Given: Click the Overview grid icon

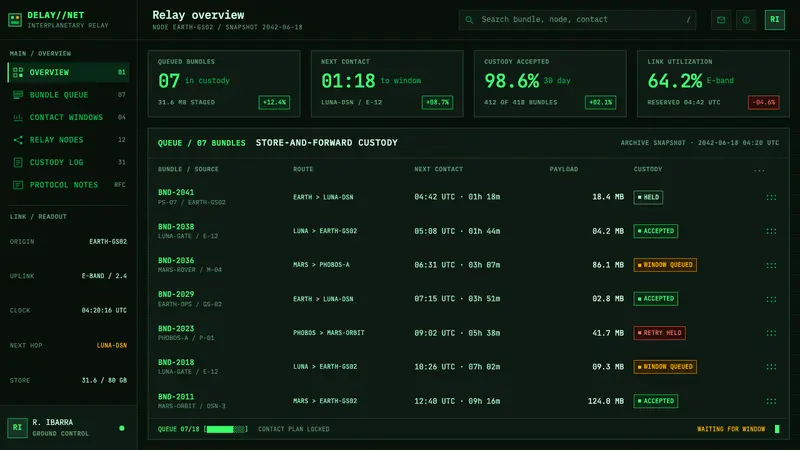Looking at the screenshot, I should (18, 72).
